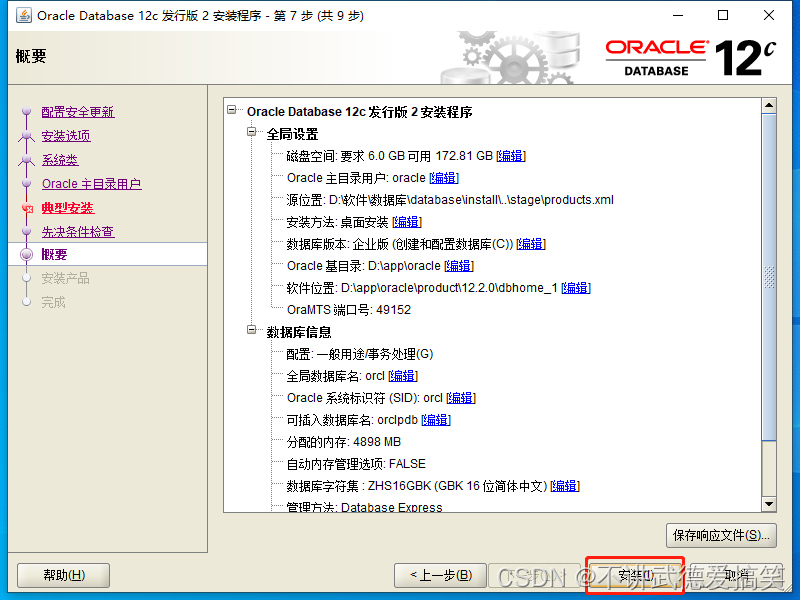Go to 先决条件检查 step
Image resolution: width=800 pixels, height=600 pixels.
[x=78, y=232]
